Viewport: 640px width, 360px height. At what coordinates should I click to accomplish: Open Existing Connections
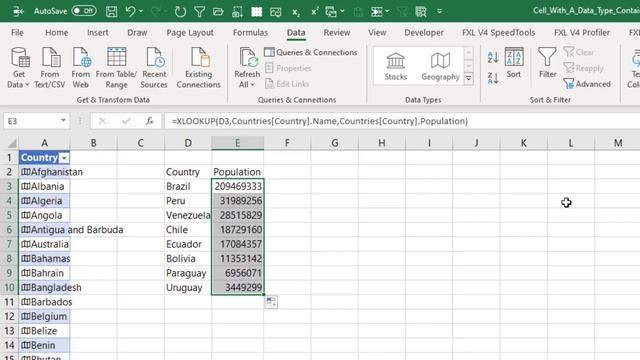[x=199, y=68]
